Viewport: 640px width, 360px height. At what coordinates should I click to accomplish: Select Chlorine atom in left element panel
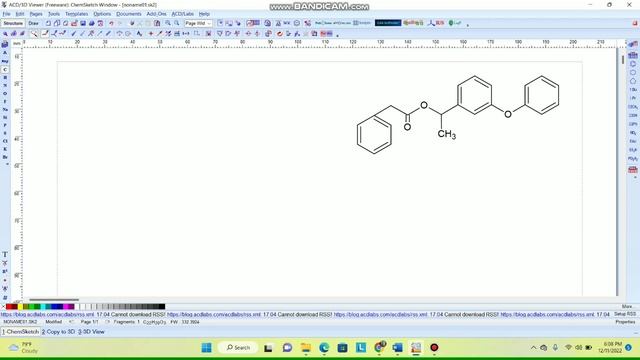[5, 141]
